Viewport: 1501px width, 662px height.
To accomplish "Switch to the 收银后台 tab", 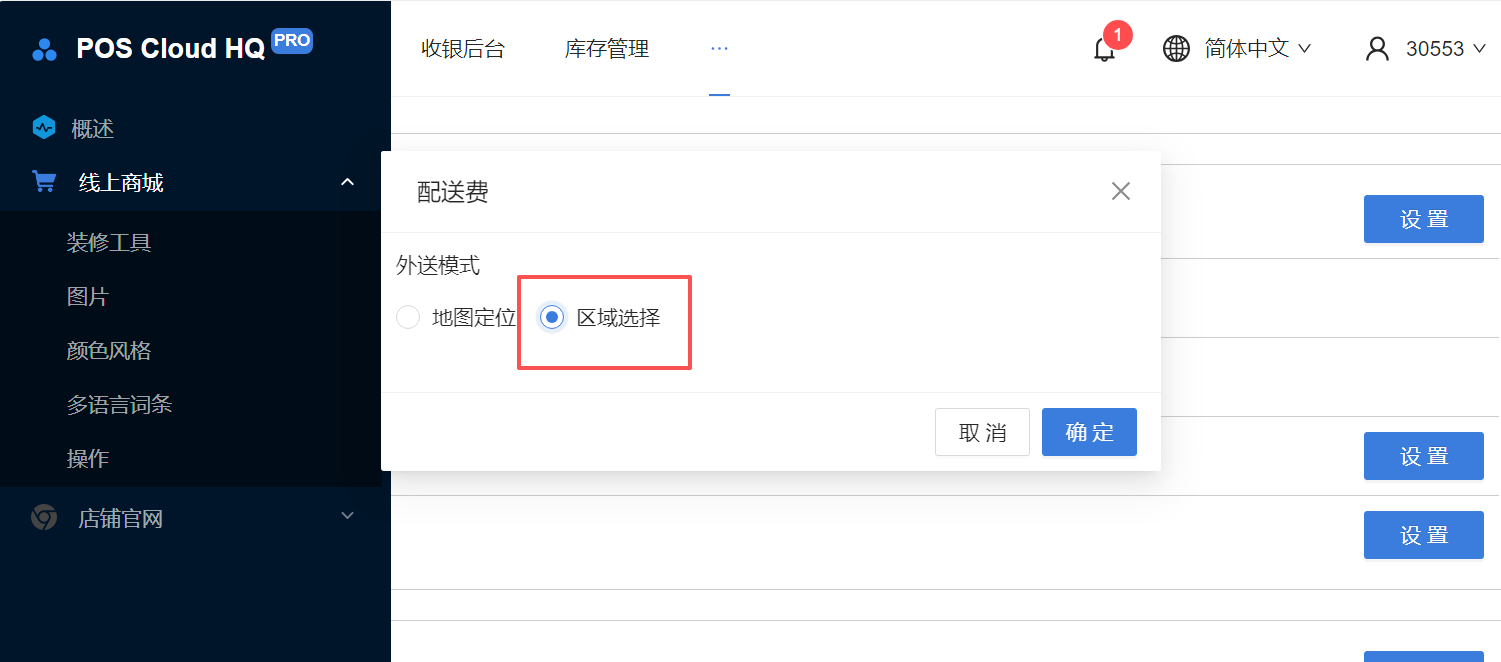I will [463, 48].
